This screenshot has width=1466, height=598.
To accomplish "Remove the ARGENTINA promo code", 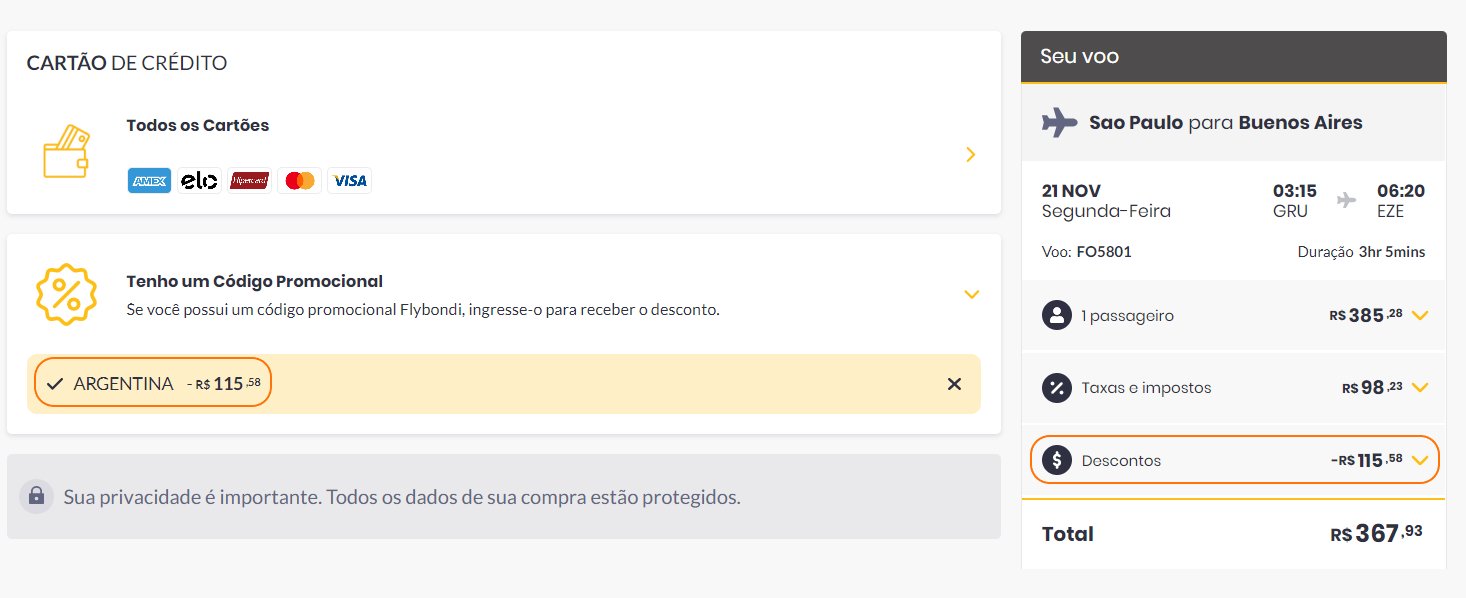I will pos(954,384).
